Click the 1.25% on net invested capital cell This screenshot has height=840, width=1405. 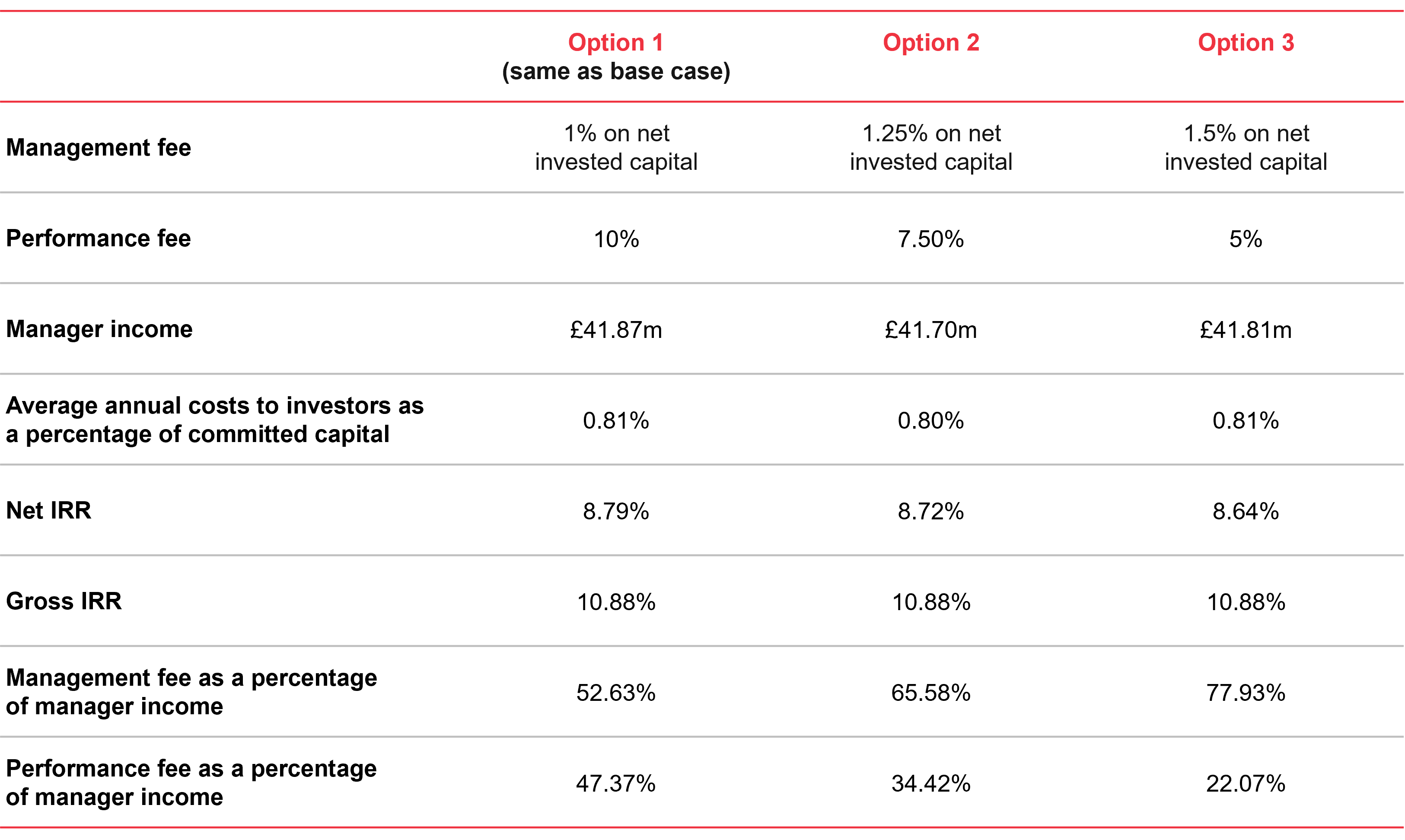[930, 148]
